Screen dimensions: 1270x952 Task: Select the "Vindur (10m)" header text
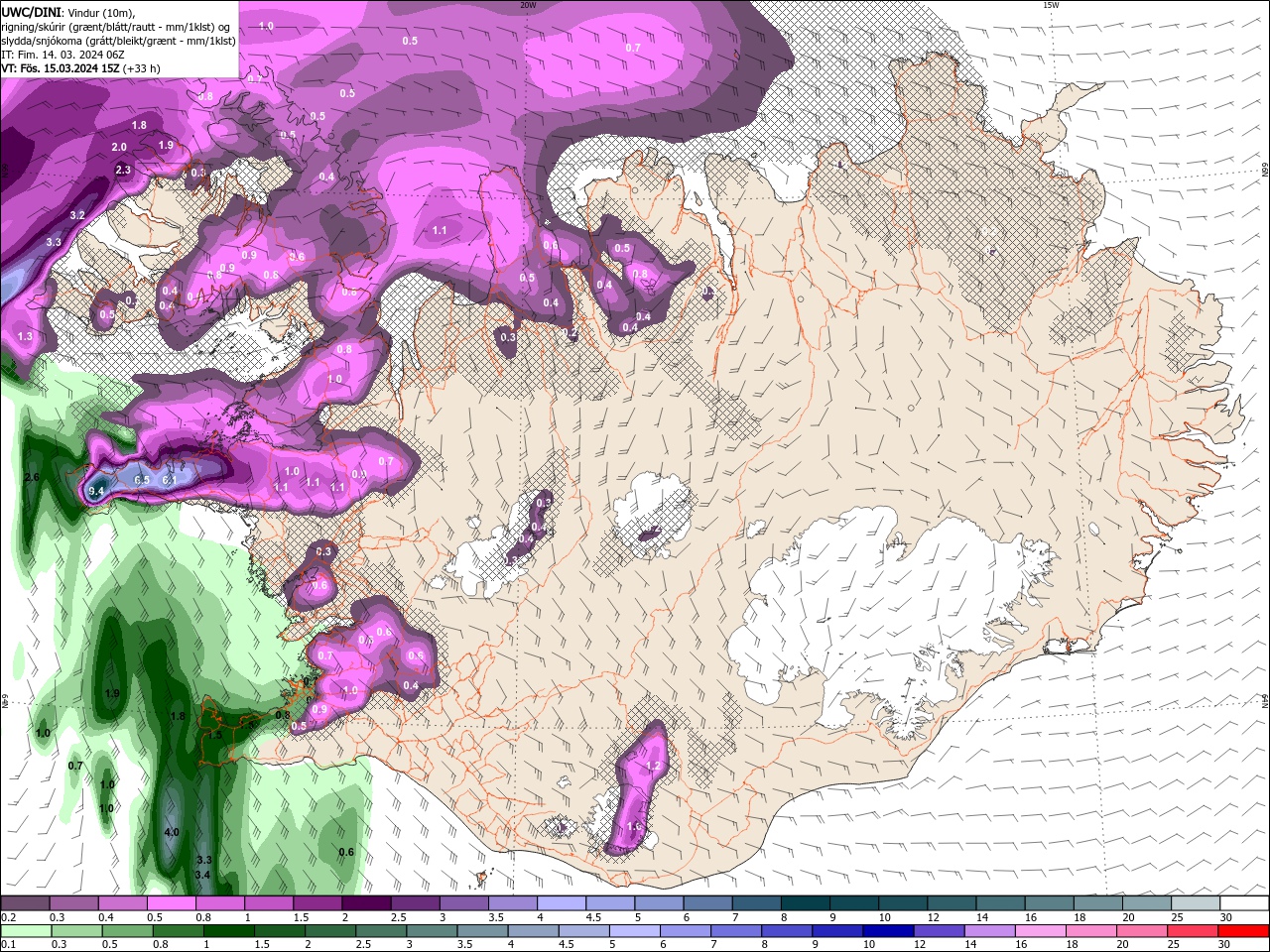(x=98, y=12)
